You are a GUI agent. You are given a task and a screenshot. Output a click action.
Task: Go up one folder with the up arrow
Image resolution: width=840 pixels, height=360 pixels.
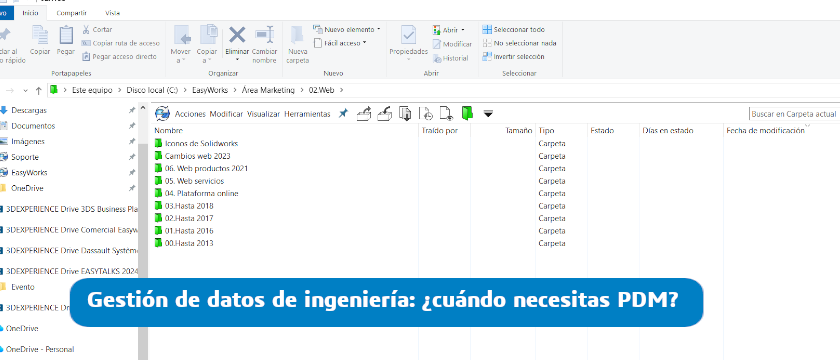pos(39,91)
